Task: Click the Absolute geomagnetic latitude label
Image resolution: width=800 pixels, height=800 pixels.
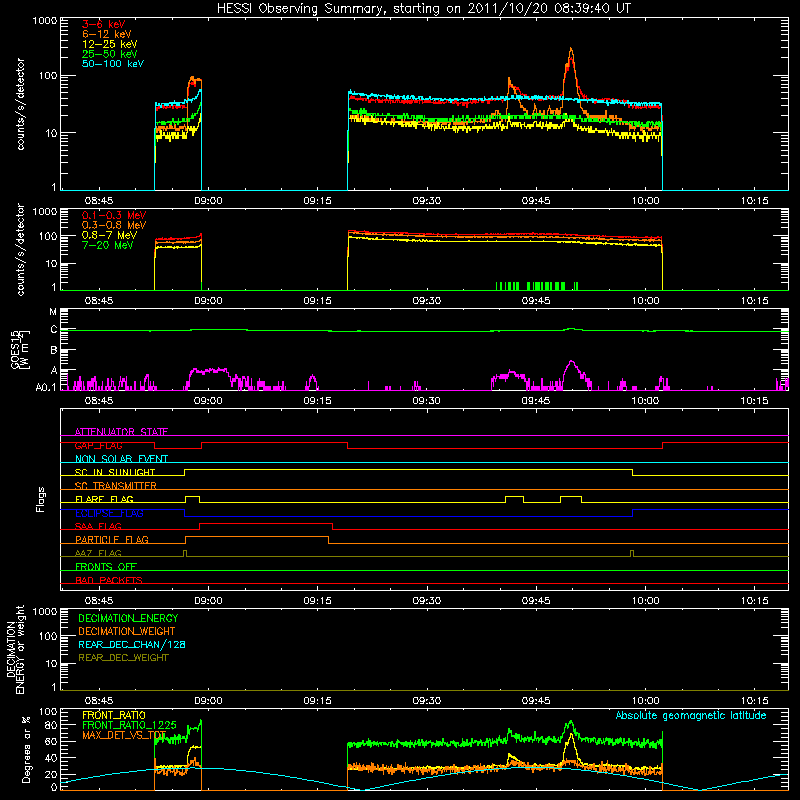Action: (x=691, y=715)
